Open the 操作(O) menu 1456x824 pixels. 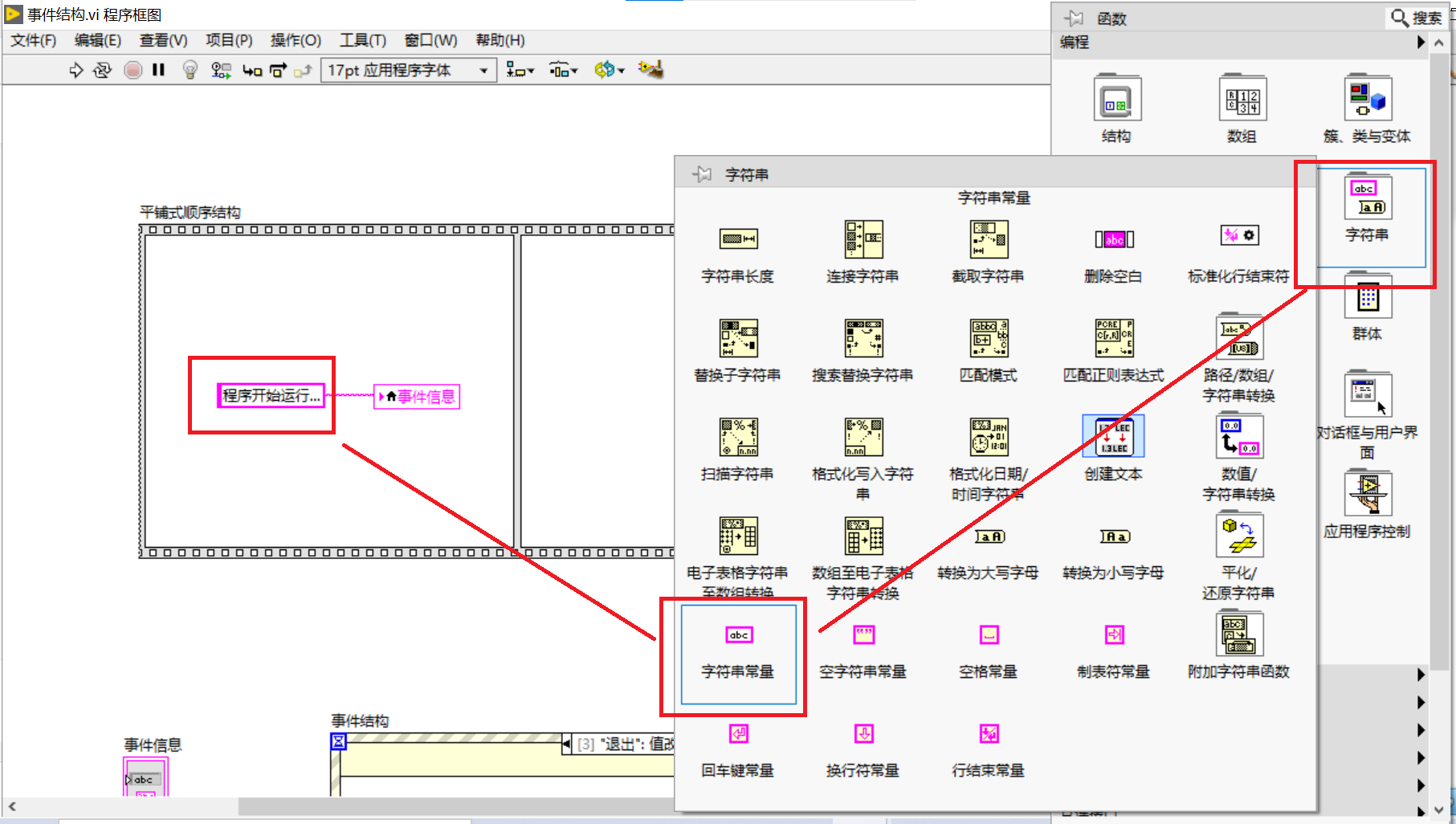point(296,40)
